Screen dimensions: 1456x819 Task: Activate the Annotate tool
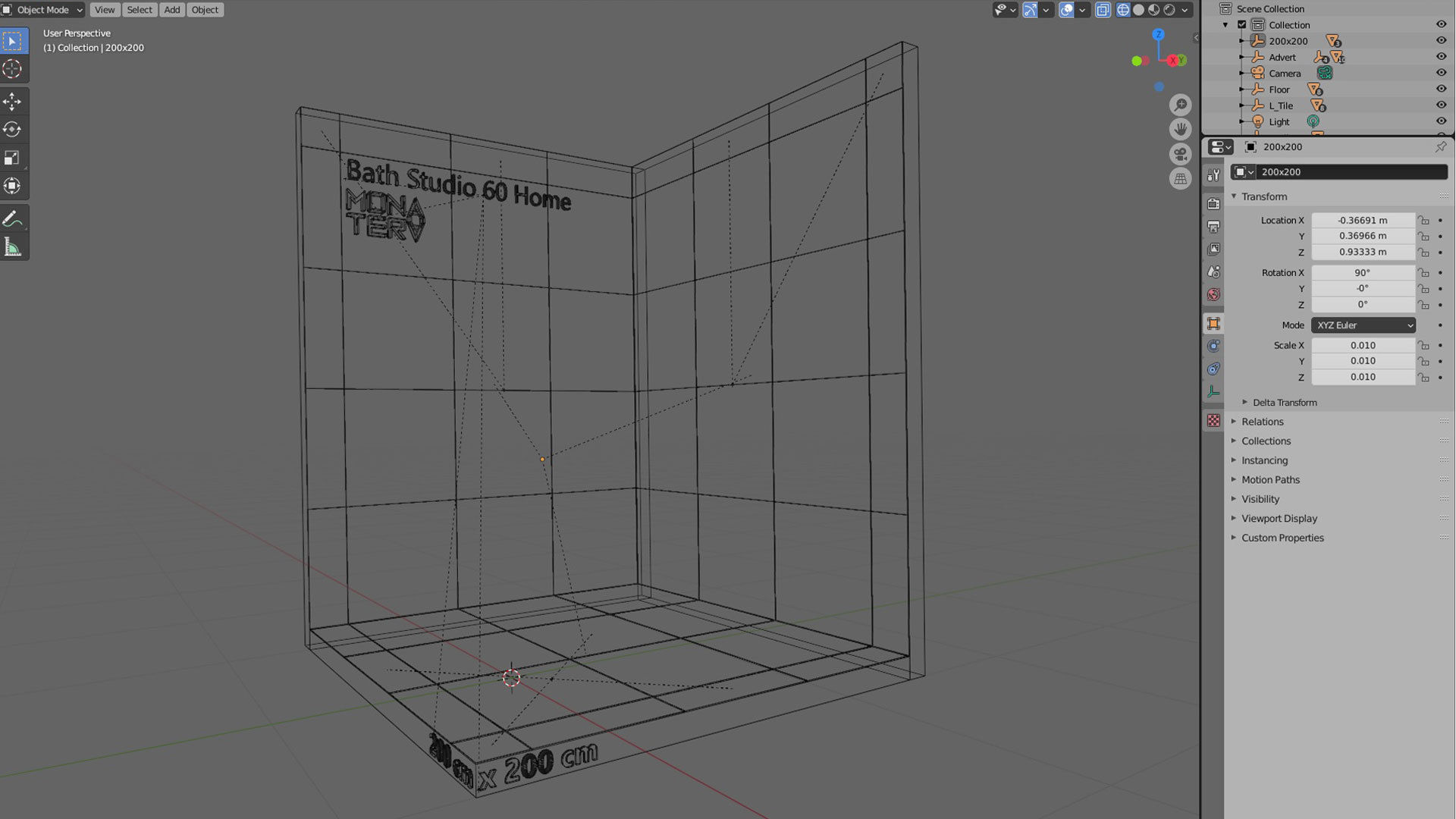coord(13,219)
